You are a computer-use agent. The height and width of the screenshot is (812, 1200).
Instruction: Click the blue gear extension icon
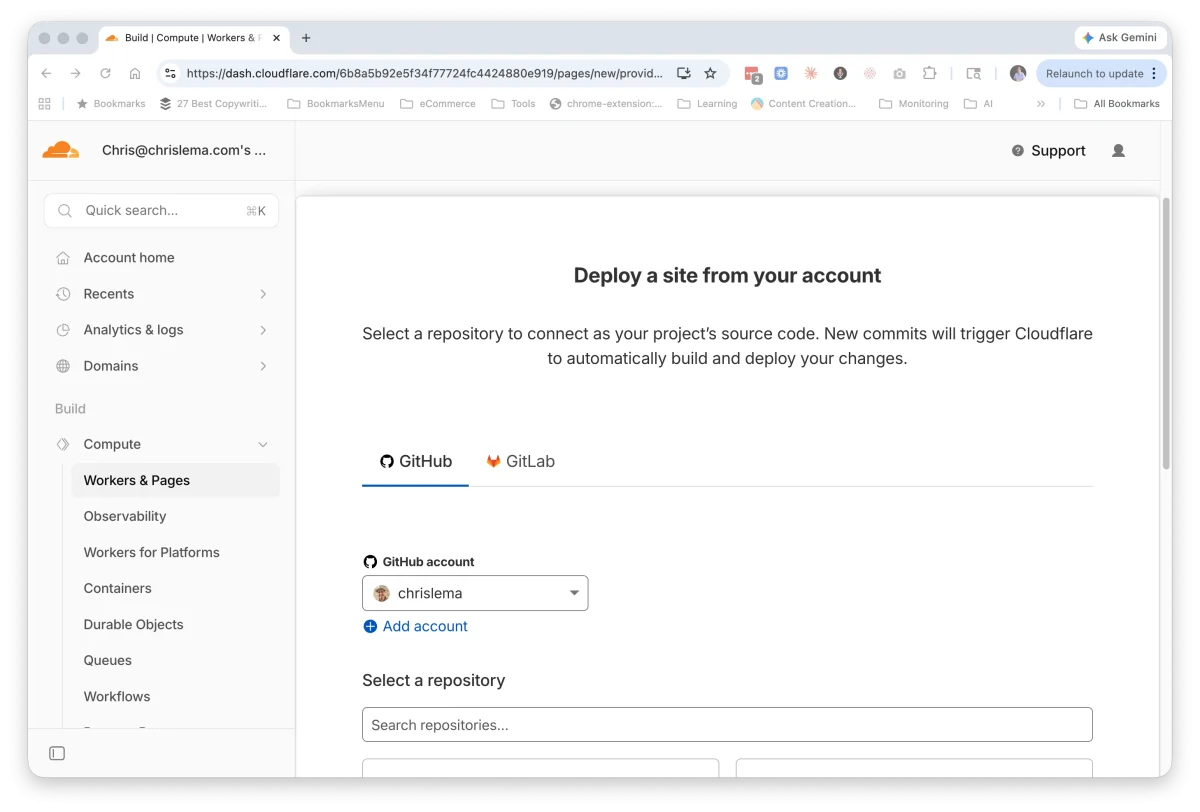781,73
